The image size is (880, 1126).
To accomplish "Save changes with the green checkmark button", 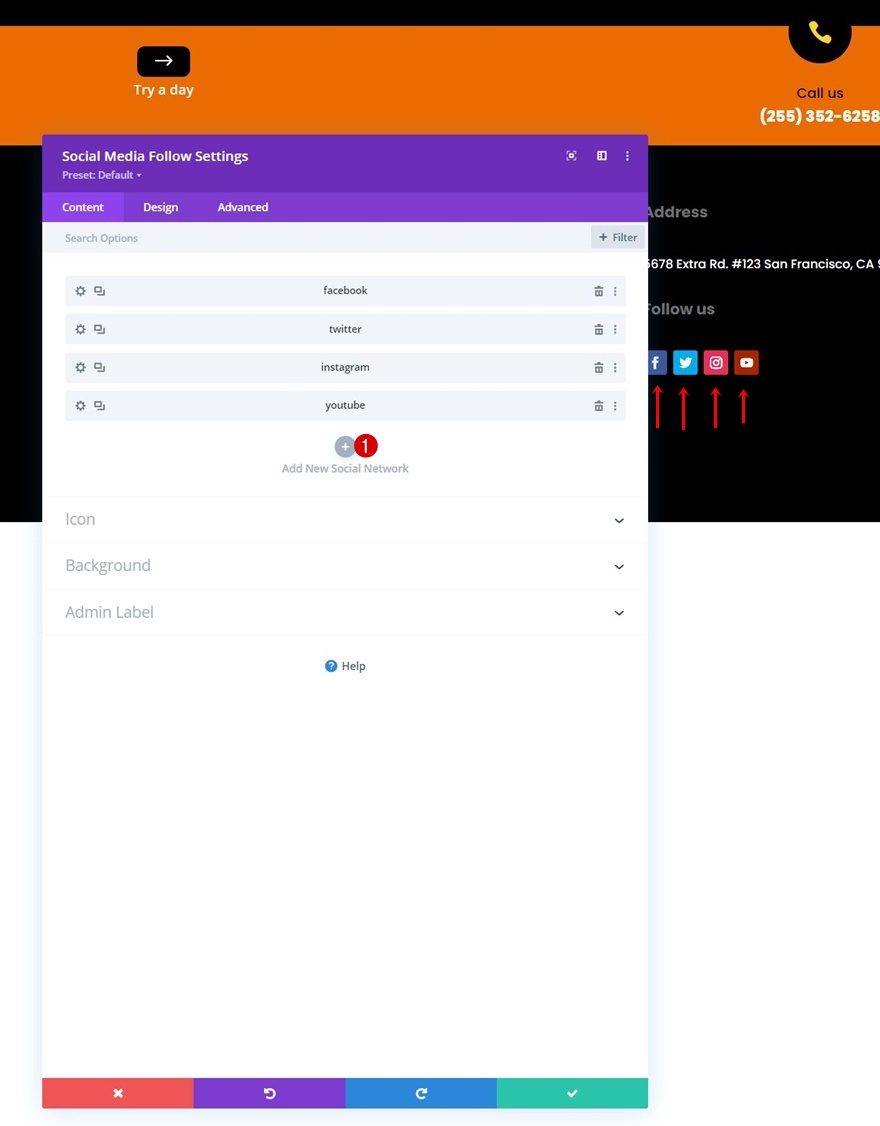I will [572, 1093].
